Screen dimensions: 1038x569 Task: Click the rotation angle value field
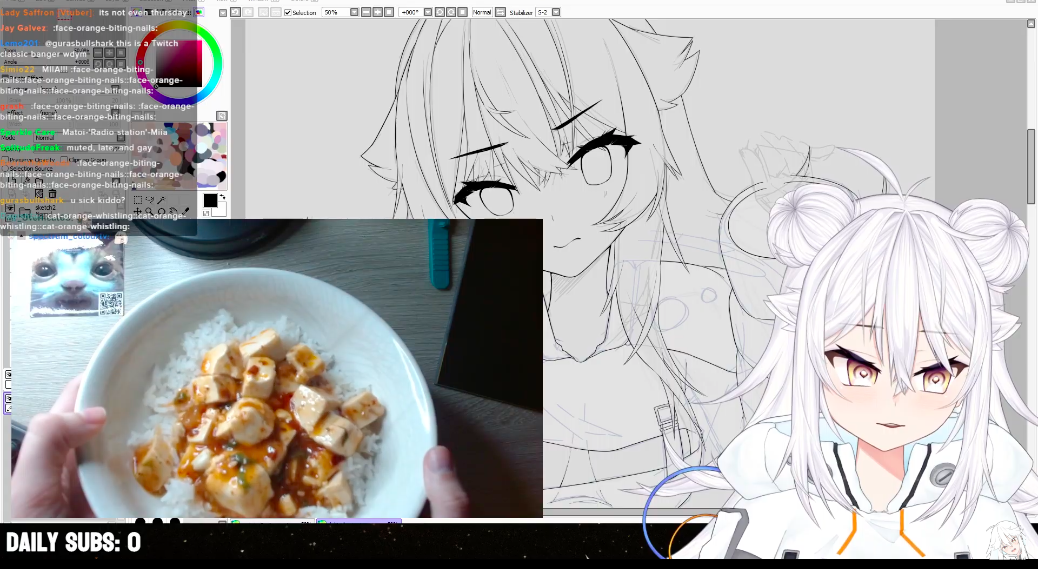click(x=411, y=12)
